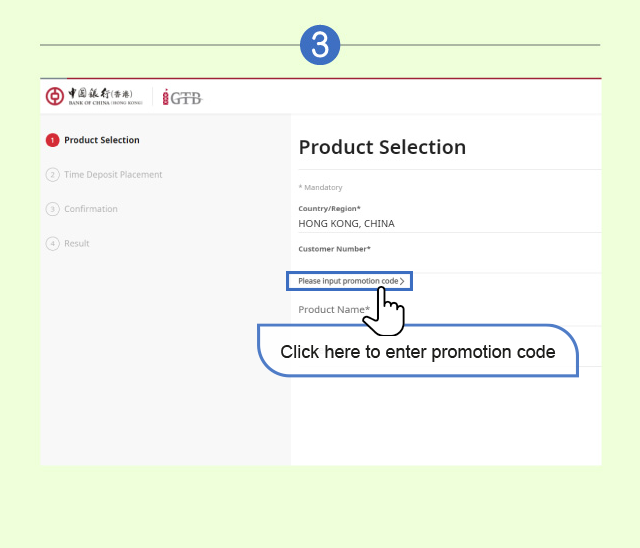Click the step 3 circle in sidebar
This screenshot has width=640, height=548.
click(53, 209)
